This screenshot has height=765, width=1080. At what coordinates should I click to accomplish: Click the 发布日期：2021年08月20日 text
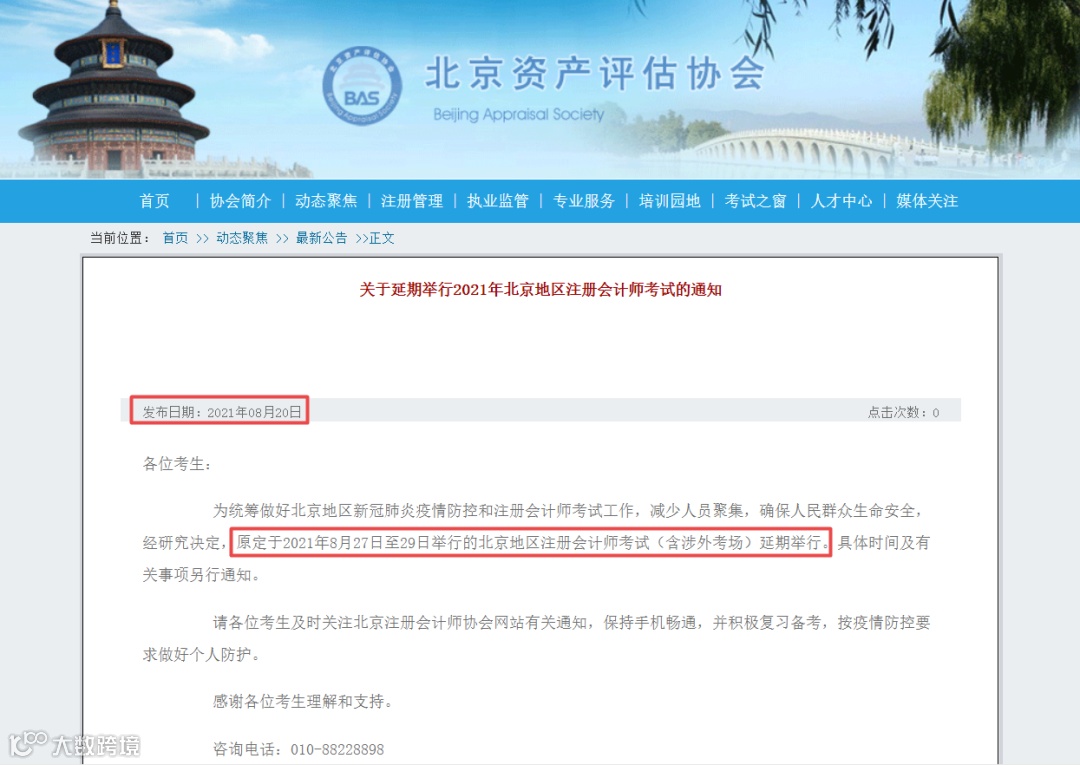tap(222, 412)
